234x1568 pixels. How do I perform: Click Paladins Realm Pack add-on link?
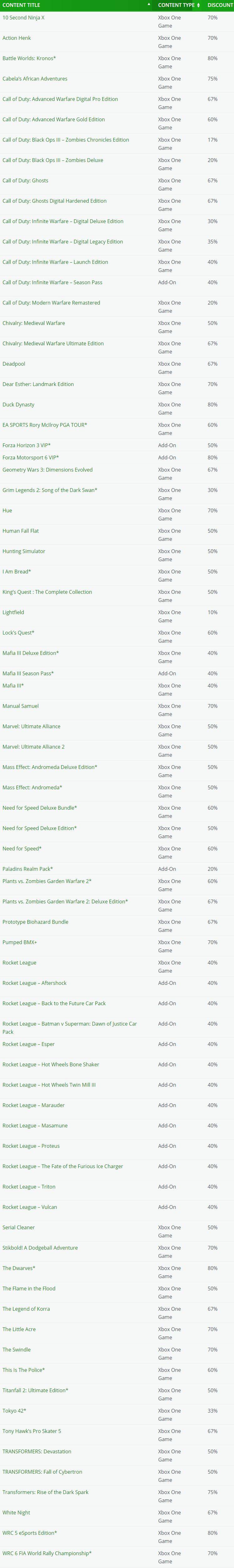(x=28, y=869)
